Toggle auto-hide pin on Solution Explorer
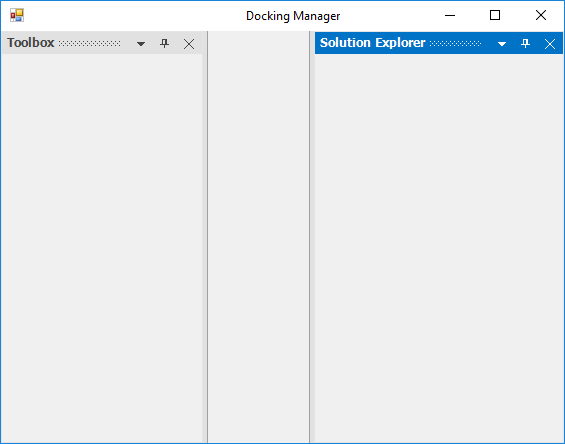Image resolution: width=565 pixels, height=444 pixels. [x=525, y=44]
